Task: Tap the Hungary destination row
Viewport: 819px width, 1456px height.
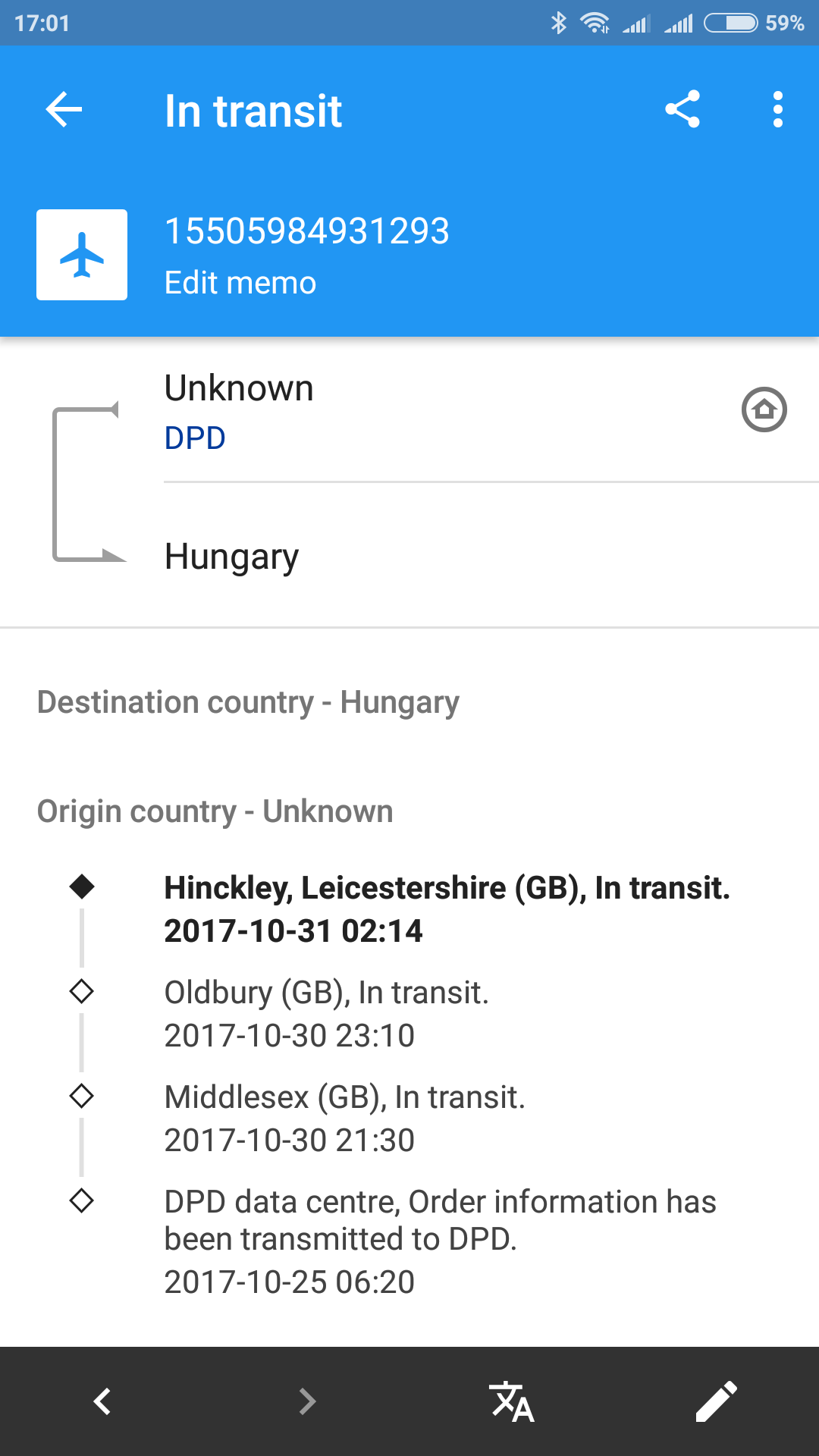Action: tap(232, 557)
